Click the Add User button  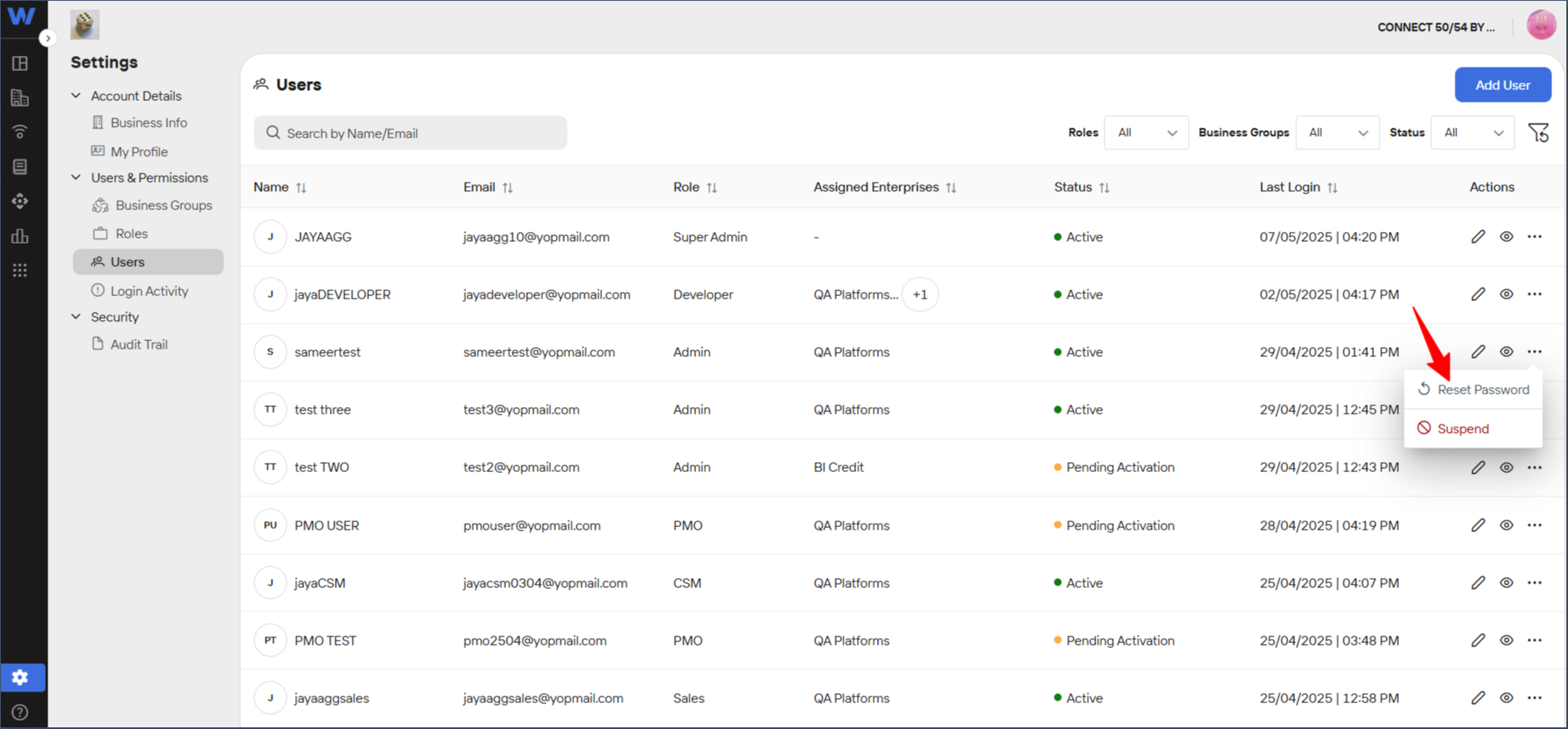[x=1503, y=85]
